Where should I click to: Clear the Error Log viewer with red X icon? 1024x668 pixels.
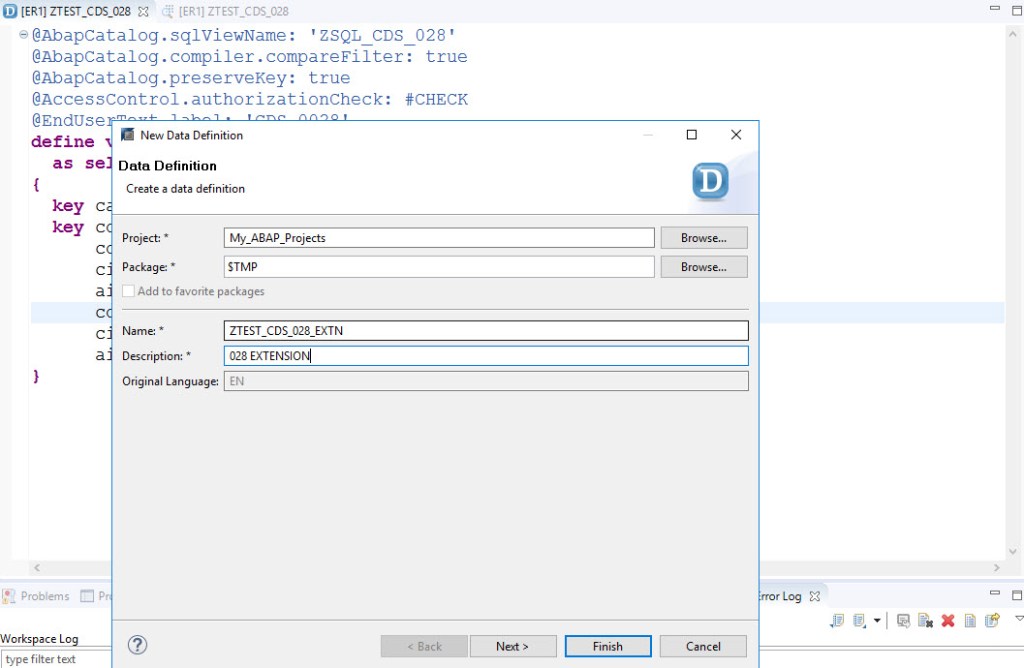[x=947, y=620]
